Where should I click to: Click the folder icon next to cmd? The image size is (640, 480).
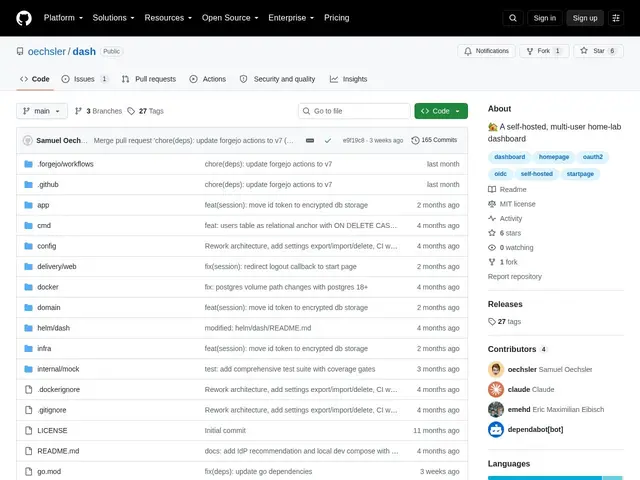pos(28,225)
